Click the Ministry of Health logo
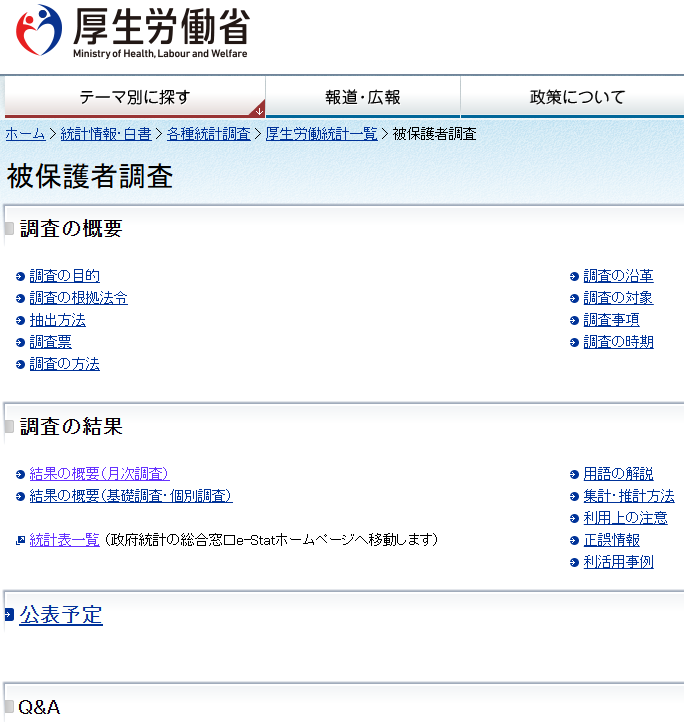Screen dimensions: 684x722 pyautogui.click(x=132, y=32)
